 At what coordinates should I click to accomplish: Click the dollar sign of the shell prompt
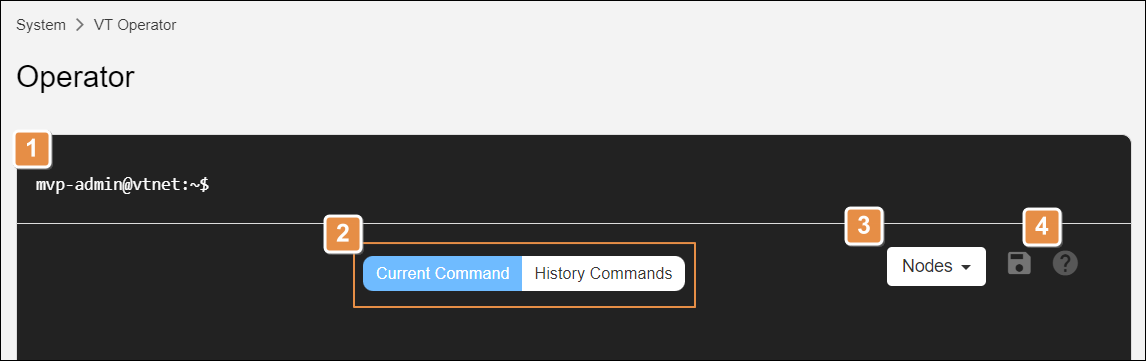click(x=205, y=185)
